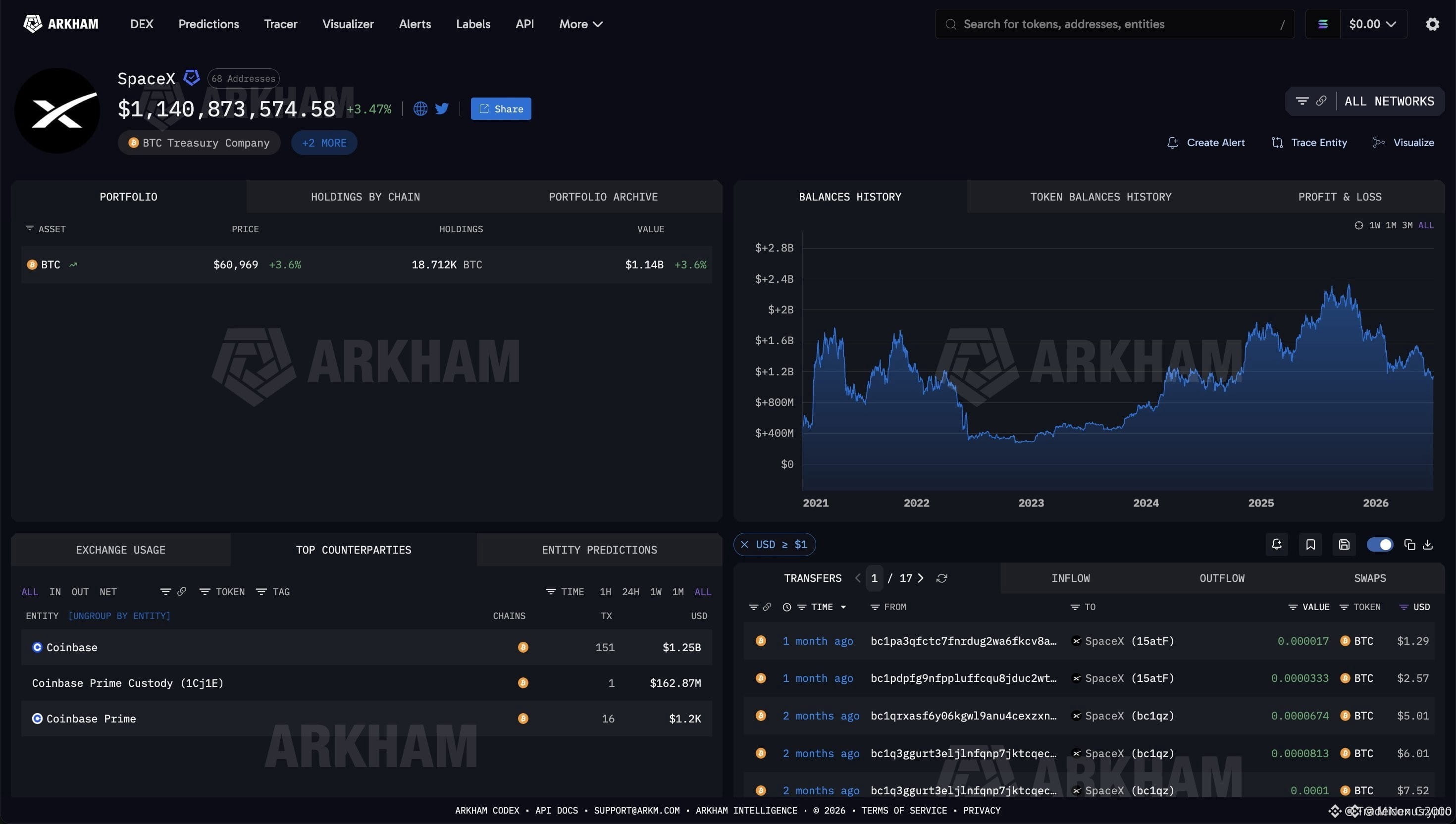The width and height of the screenshot is (1456, 824).
Task: Click the Solana network icon beside the balance
Action: pos(1322,24)
